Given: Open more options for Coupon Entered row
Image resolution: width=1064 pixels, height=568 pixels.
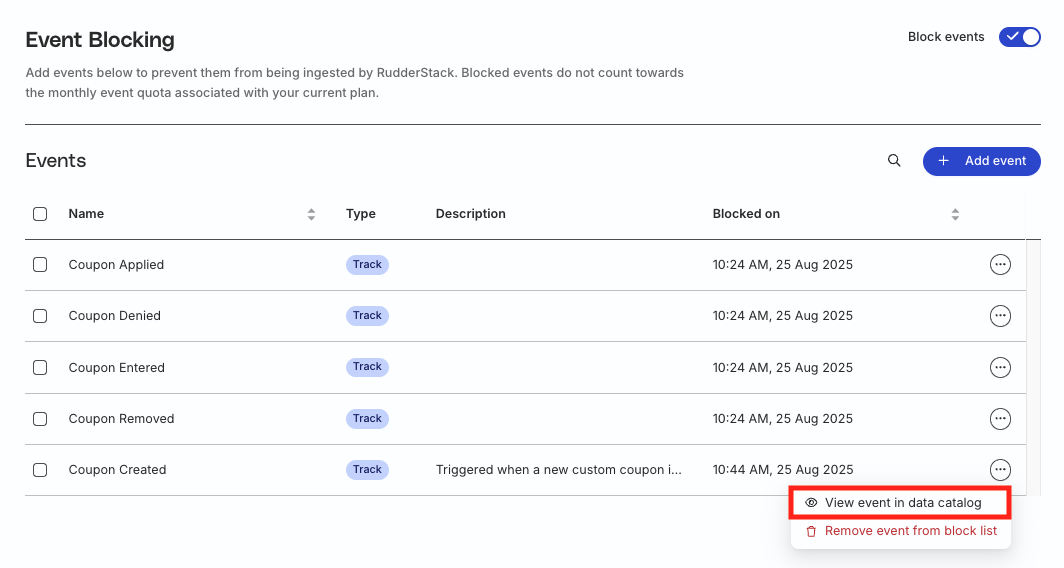Looking at the screenshot, I should click(x=1000, y=368).
